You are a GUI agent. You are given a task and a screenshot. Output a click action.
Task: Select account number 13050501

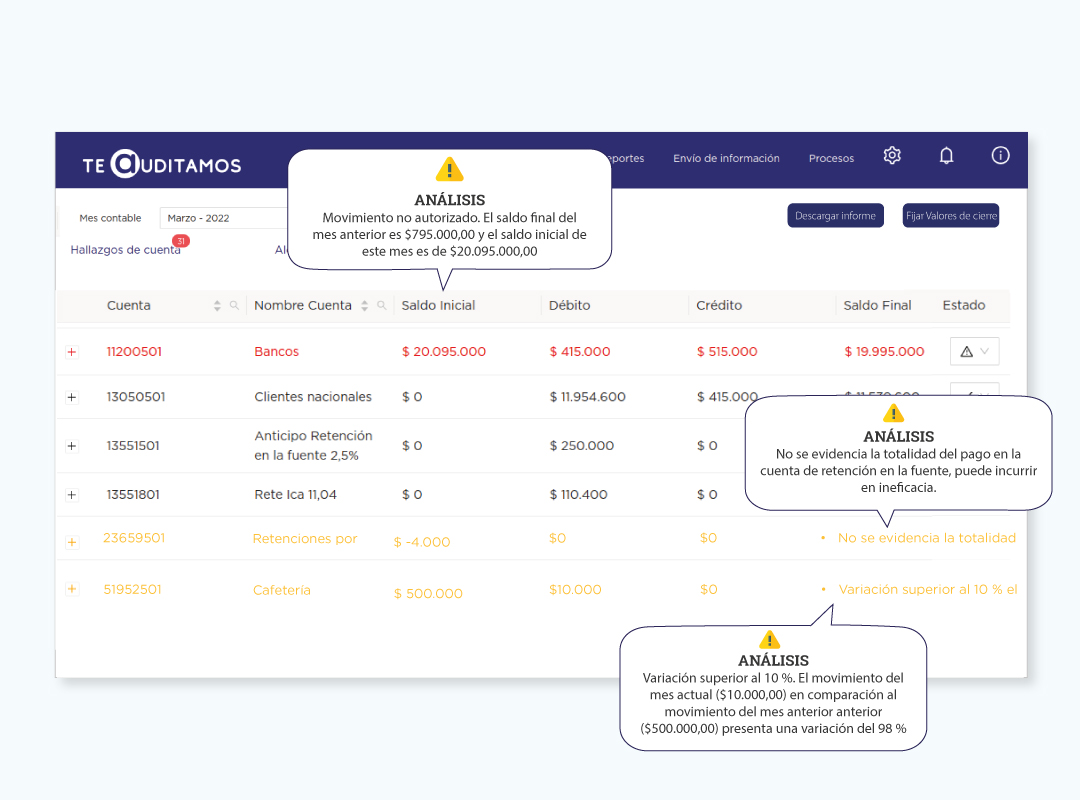(x=136, y=397)
